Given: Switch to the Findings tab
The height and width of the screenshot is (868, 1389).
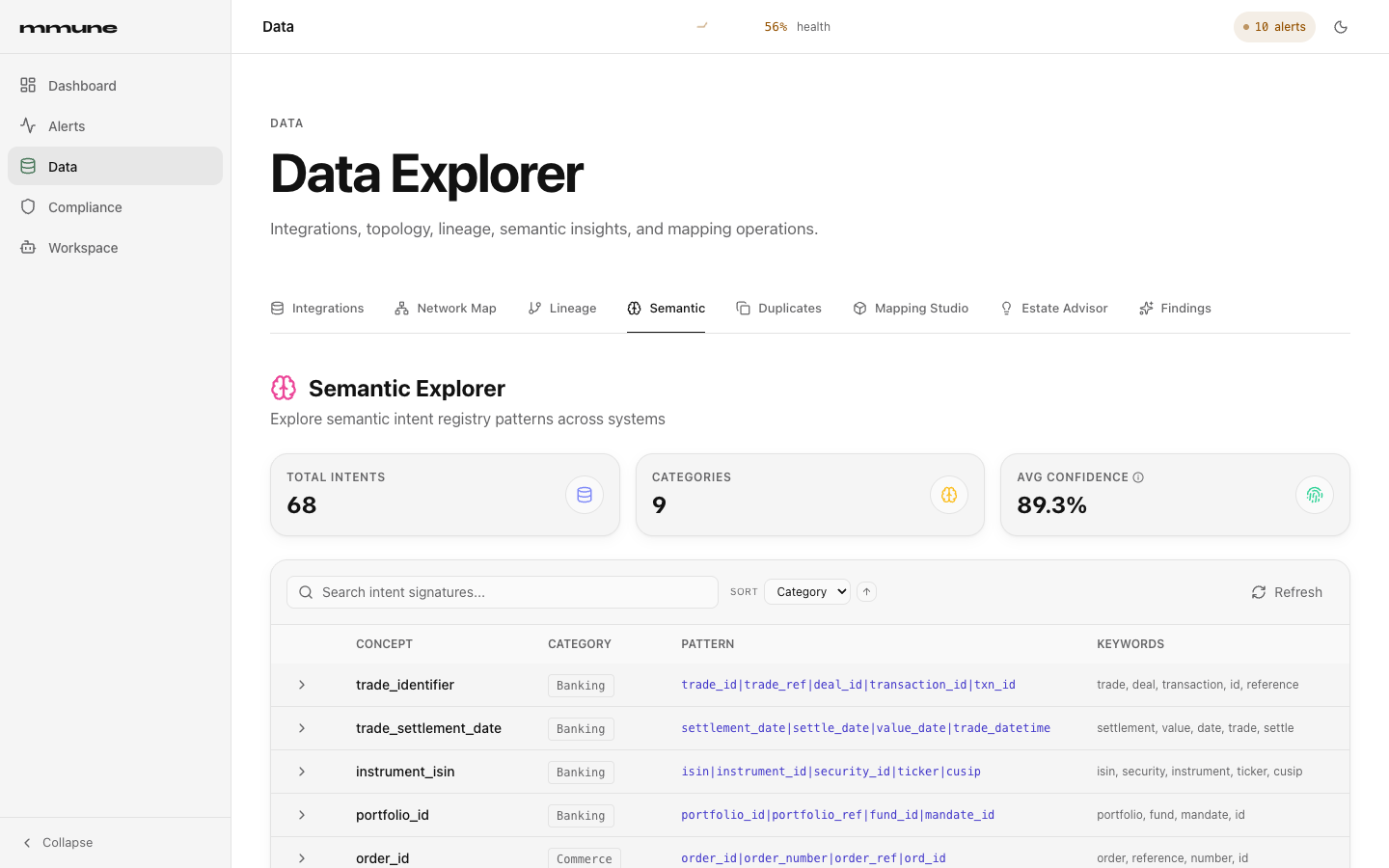Looking at the screenshot, I should [x=1175, y=309].
